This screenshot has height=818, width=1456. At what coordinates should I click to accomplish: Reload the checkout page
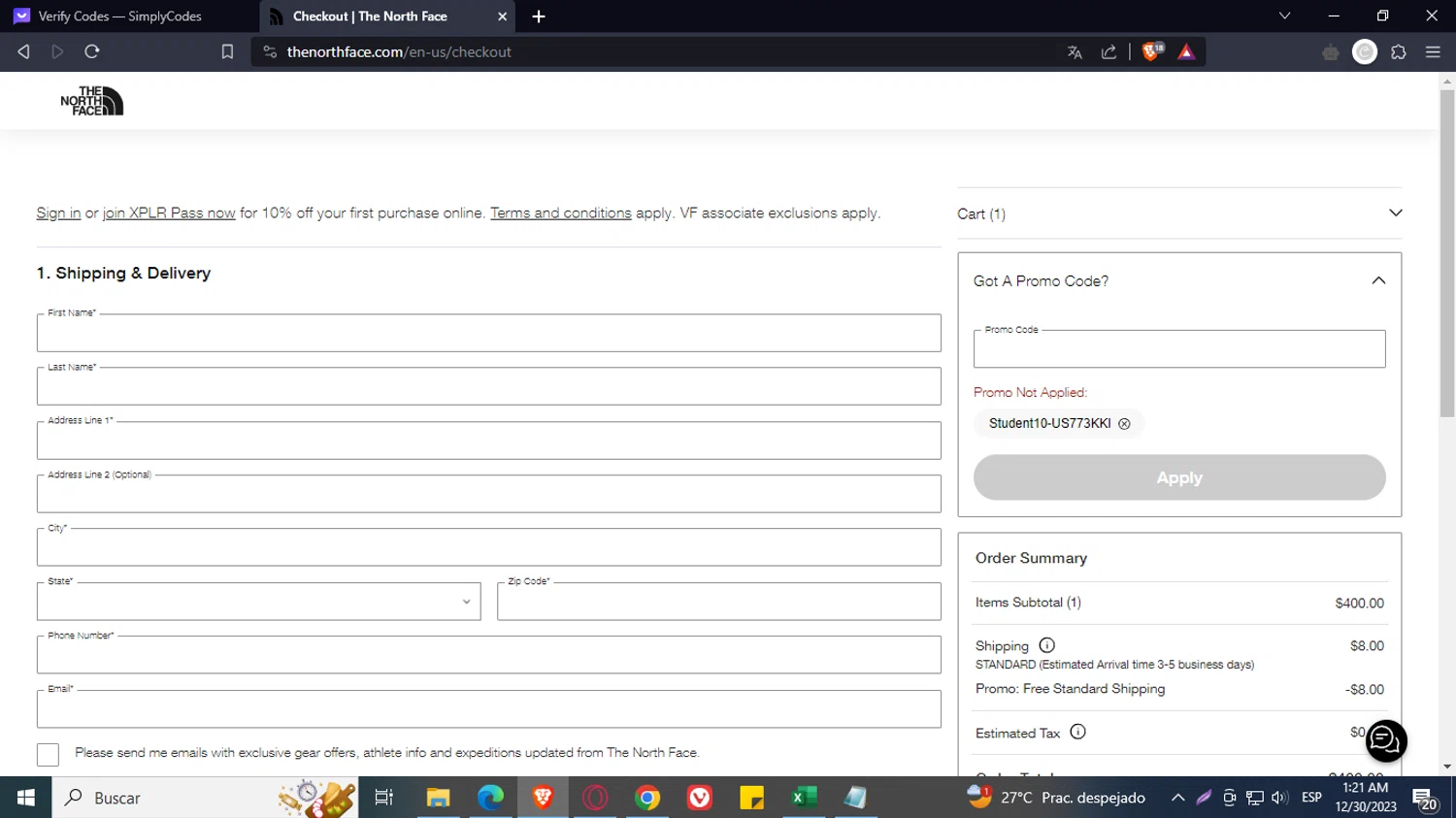92,51
